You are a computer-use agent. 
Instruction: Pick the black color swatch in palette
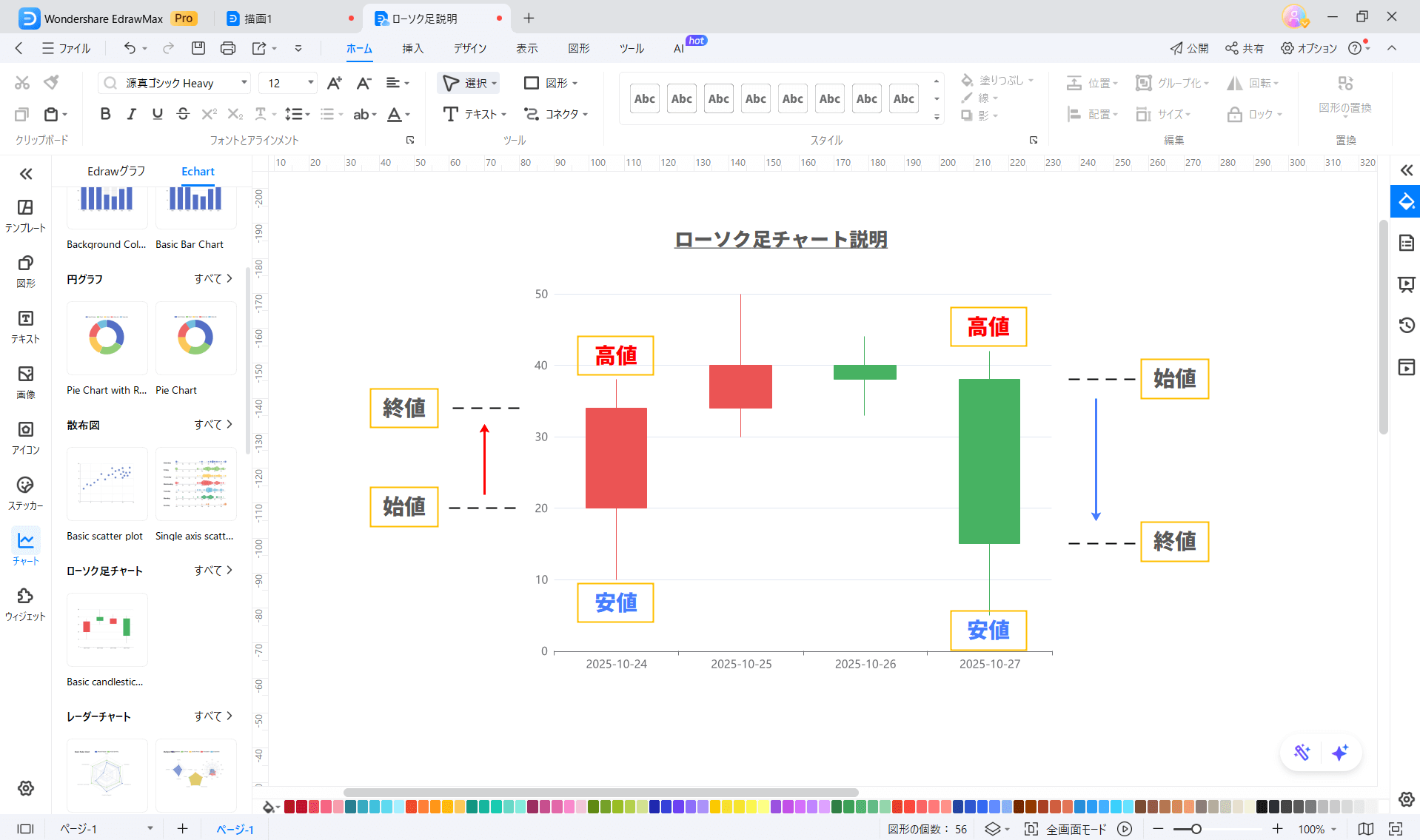coord(1262,807)
